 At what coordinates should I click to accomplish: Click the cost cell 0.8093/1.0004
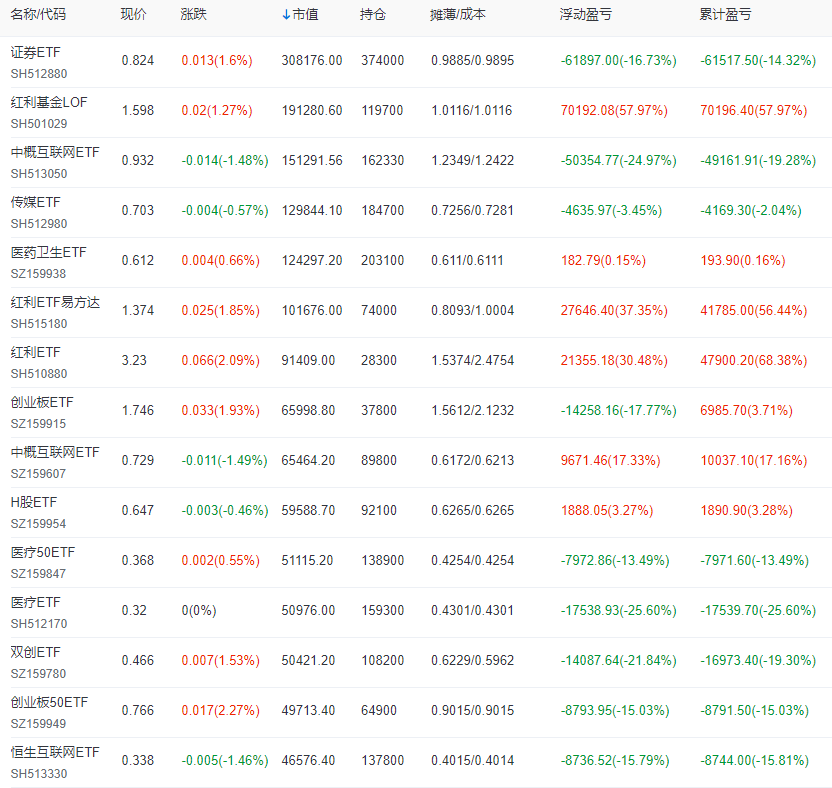[472, 310]
